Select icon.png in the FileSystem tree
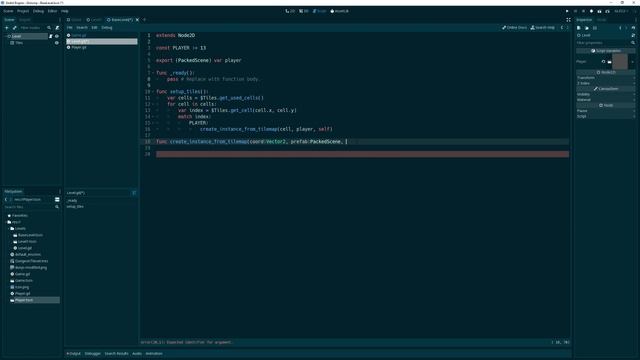This screenshot has height=360, width=640. click(x=22, y=287)
